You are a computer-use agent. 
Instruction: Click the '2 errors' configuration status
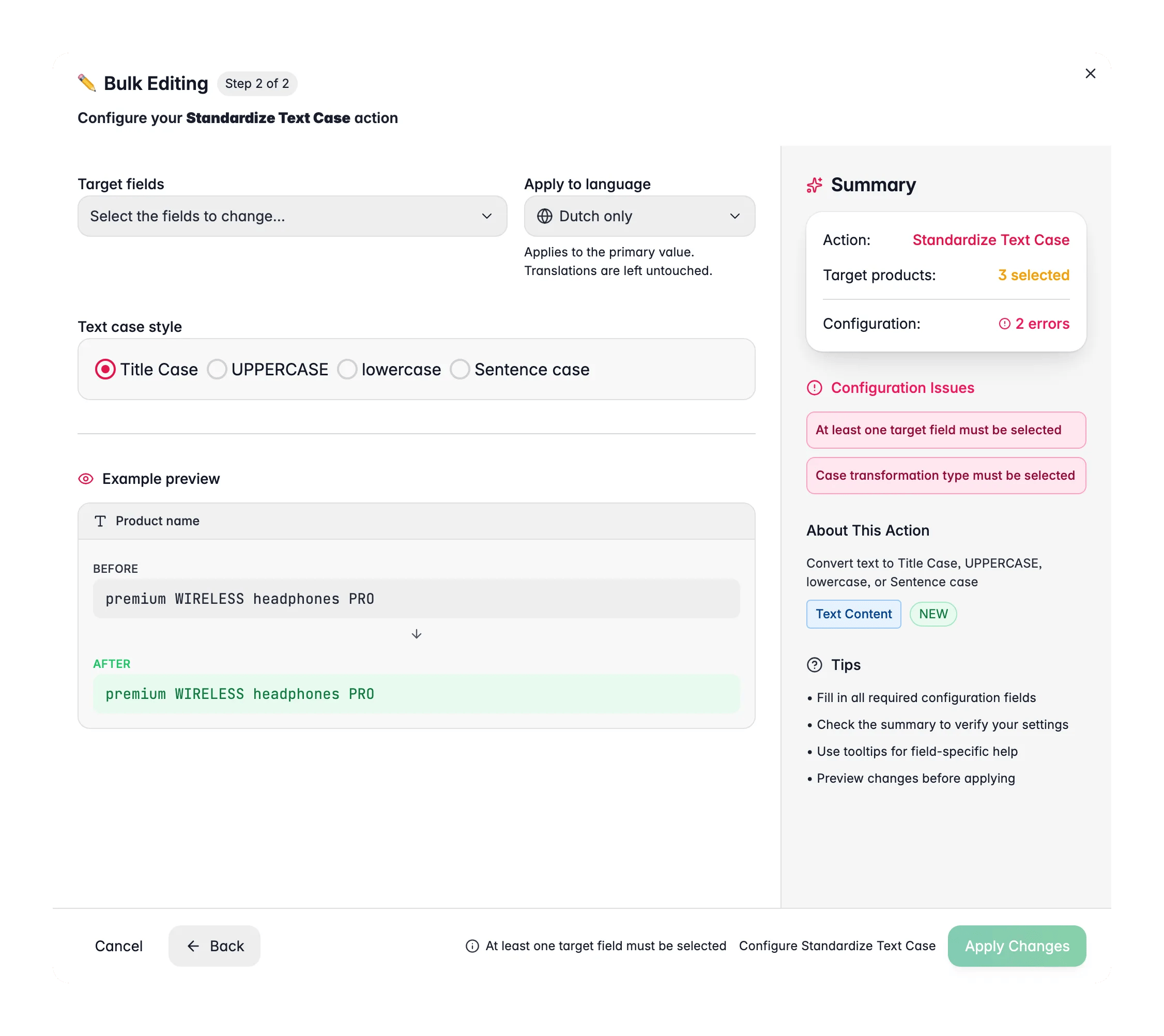click(x=1034, y=324)
